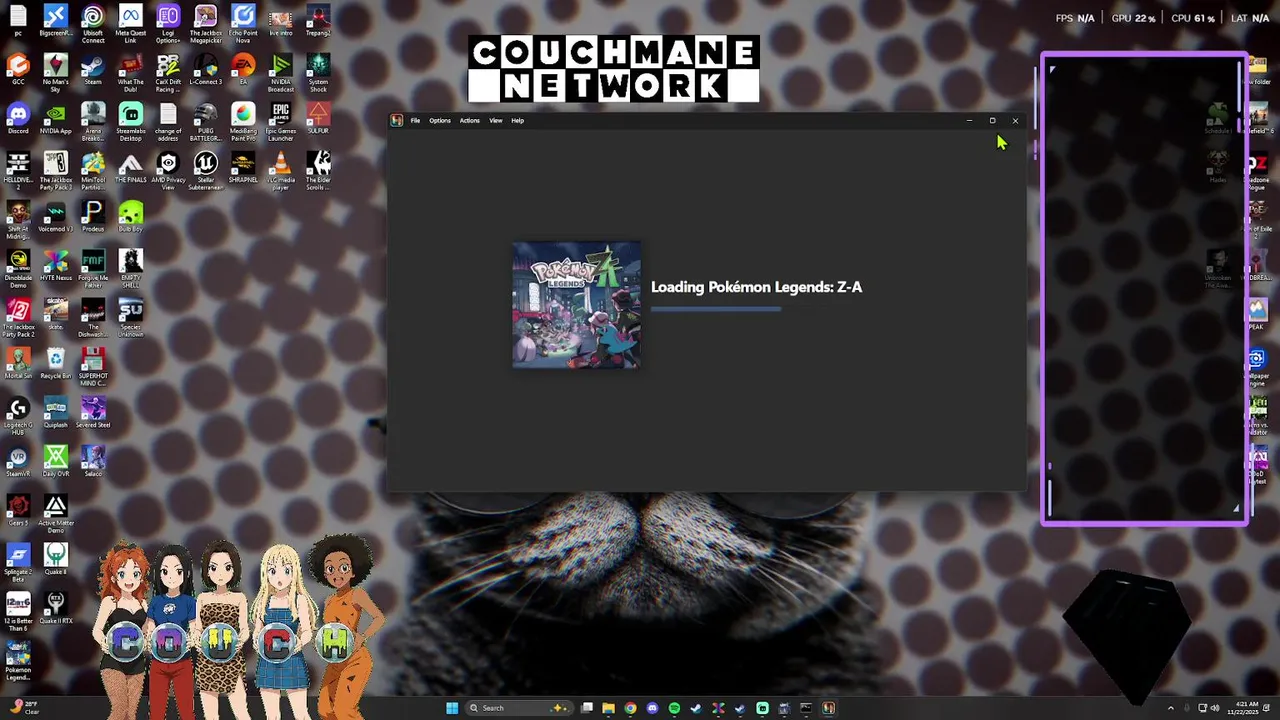Select the THE FINALS shortcut

pyautogui.click(x=130, y=168)
